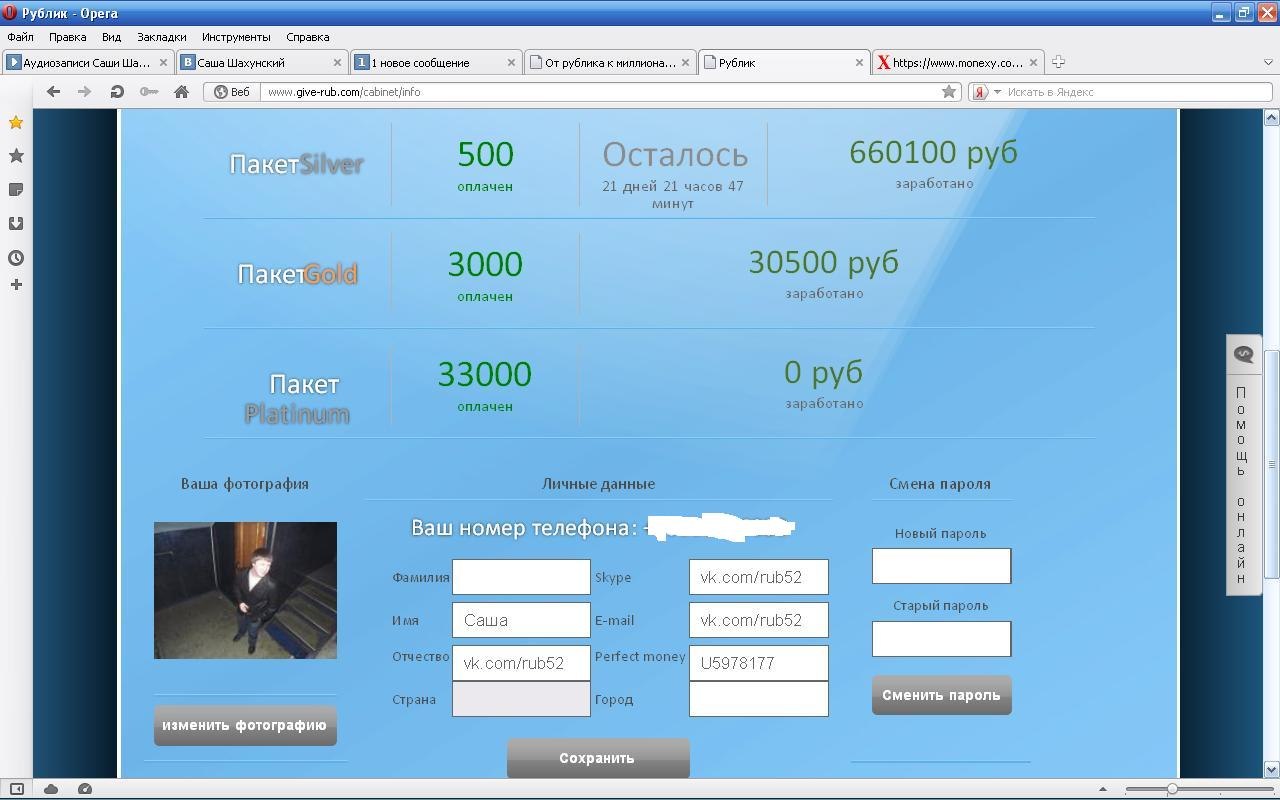This screenshot has width=1280, height=800.
Task: Open the history clock sidebar panel
Action: [x=16, y=258]
